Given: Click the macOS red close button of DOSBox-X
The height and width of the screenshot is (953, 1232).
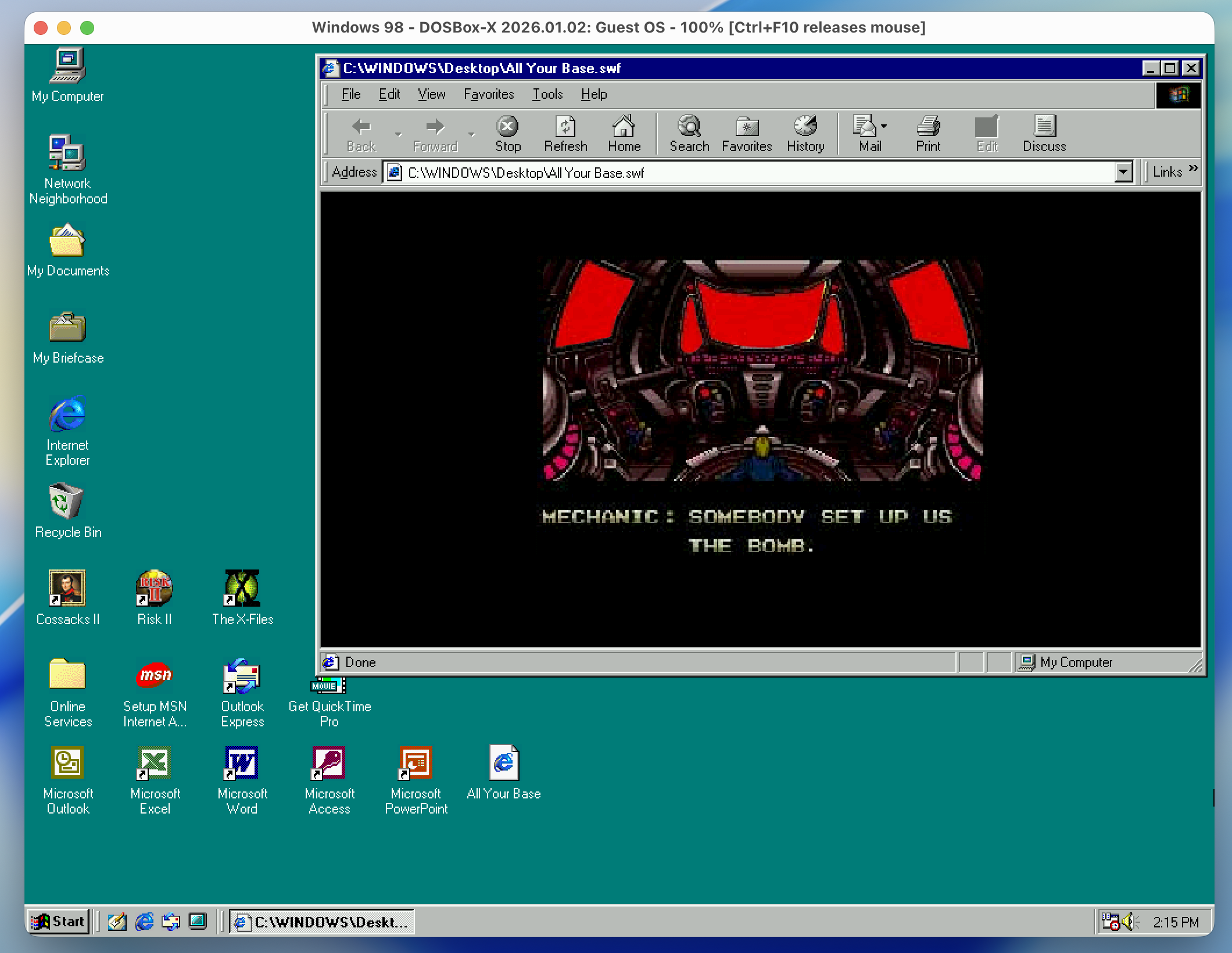Looking at the screenshot, I should (x=41, y=28).
